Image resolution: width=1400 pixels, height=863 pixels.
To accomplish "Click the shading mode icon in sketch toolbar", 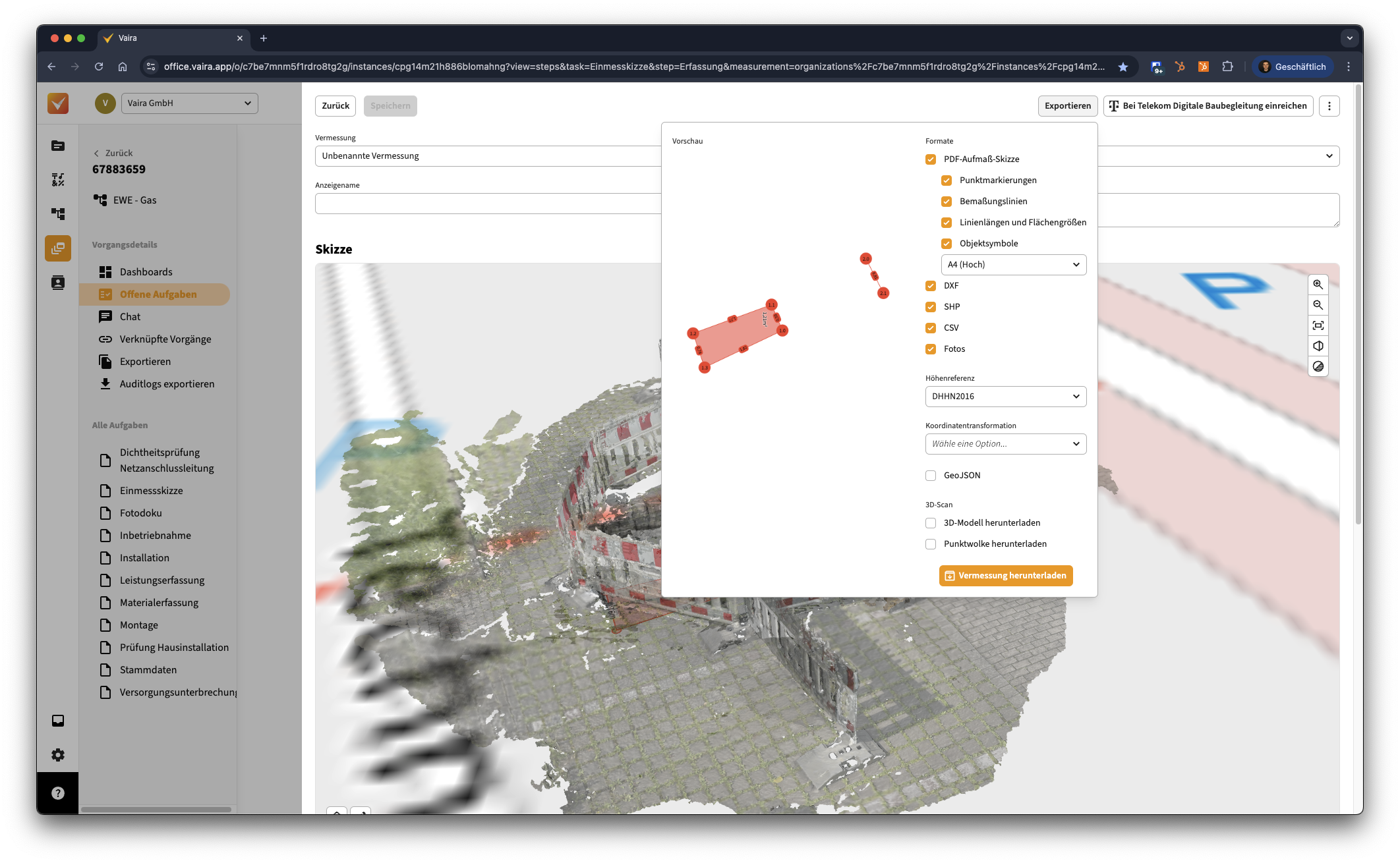I will [1318, 366].
